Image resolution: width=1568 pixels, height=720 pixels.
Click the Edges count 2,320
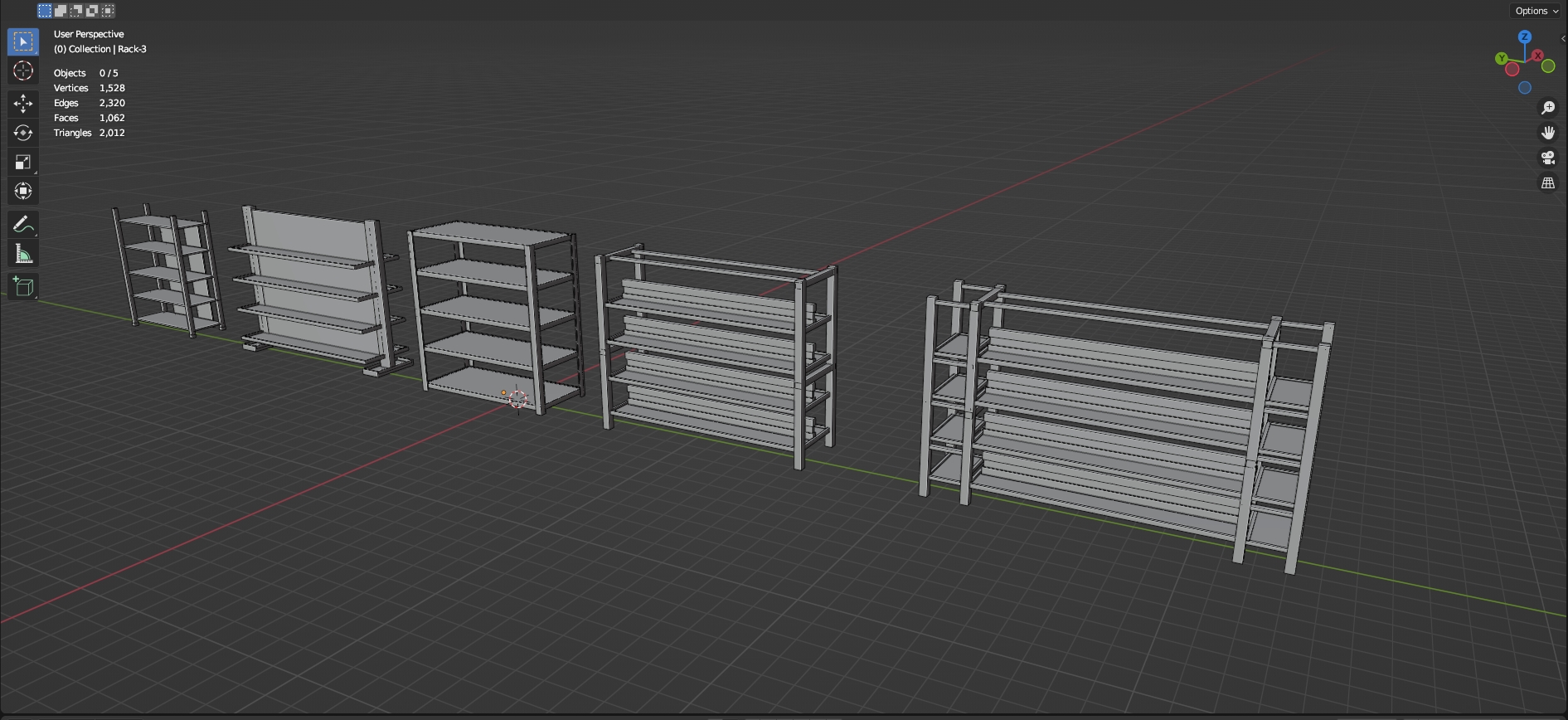pos(112,103)
